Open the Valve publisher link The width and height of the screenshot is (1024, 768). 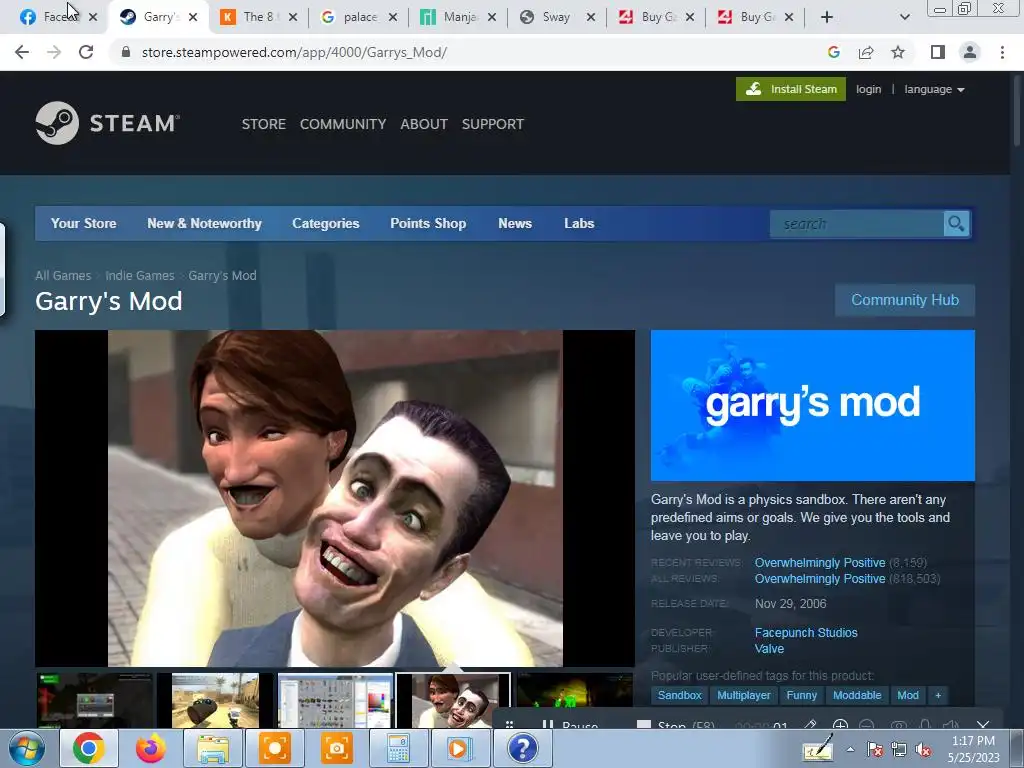[x=769, y=648]
